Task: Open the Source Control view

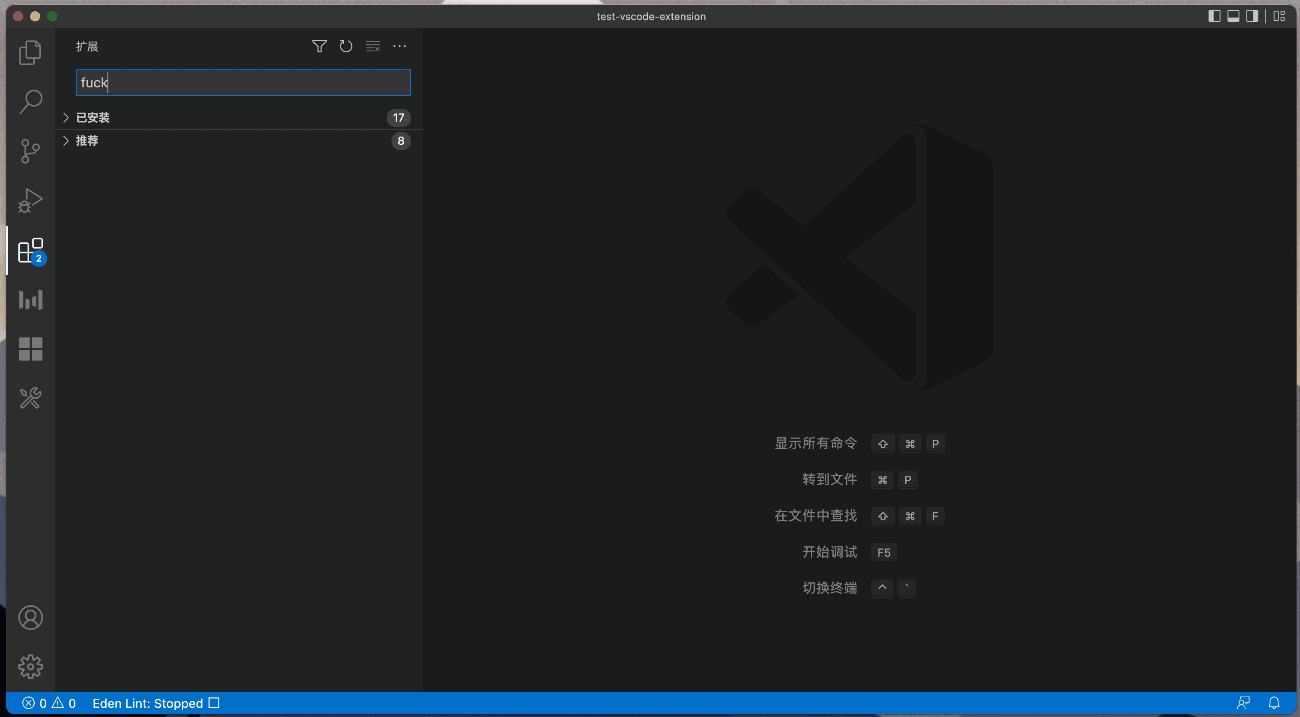Action: 31,151
